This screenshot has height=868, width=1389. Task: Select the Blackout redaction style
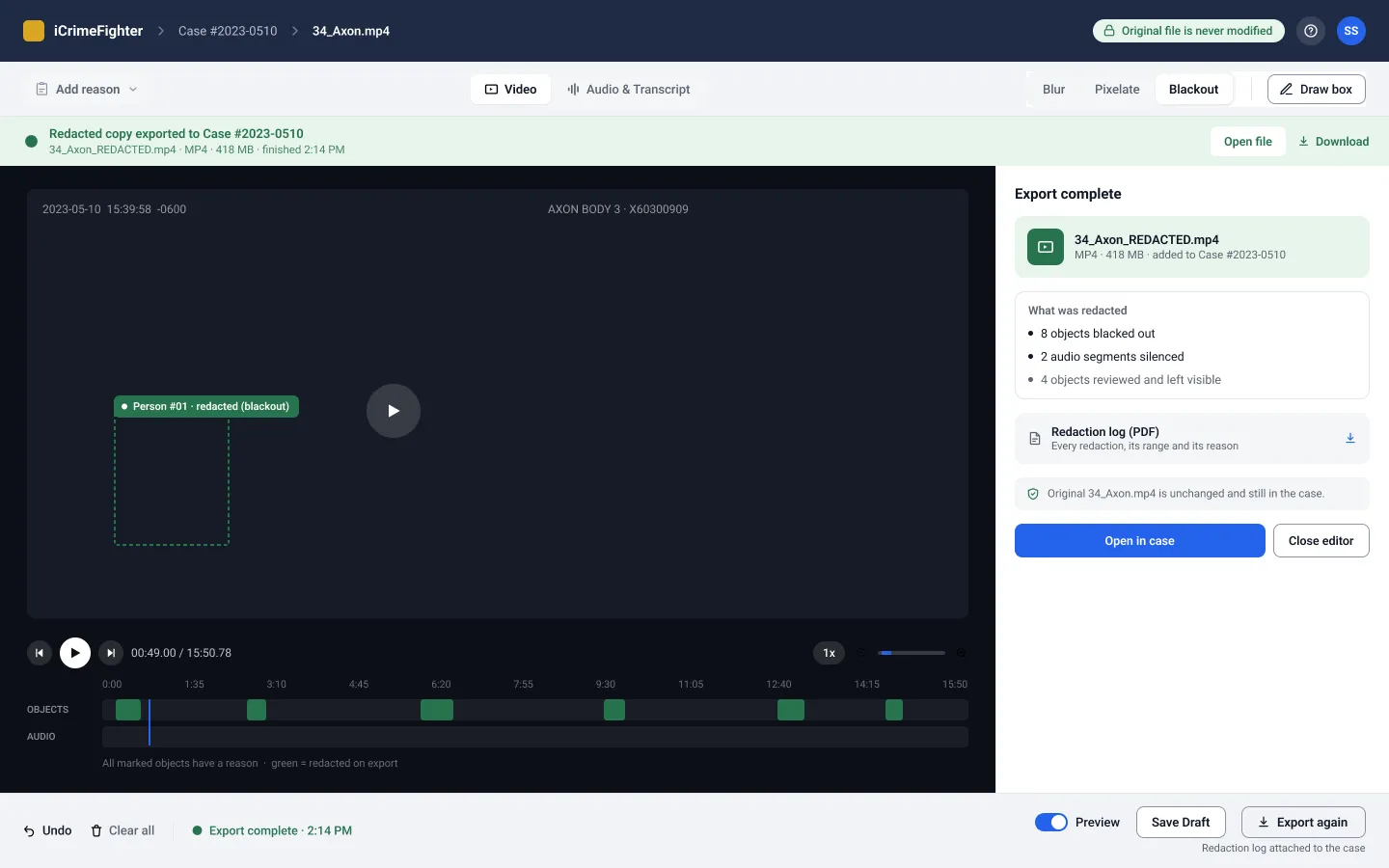(x=1194, y=89)
